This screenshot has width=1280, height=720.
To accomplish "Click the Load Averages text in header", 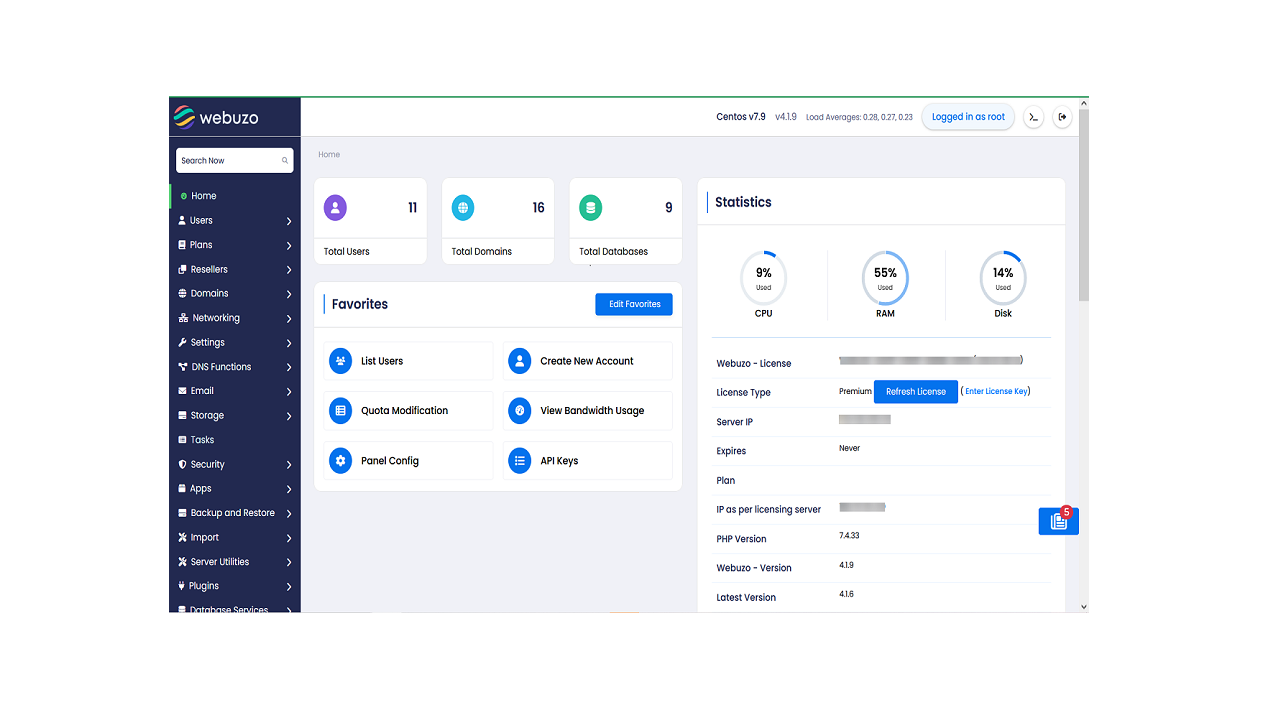I will pyautogui.click(x=859, y=117).
